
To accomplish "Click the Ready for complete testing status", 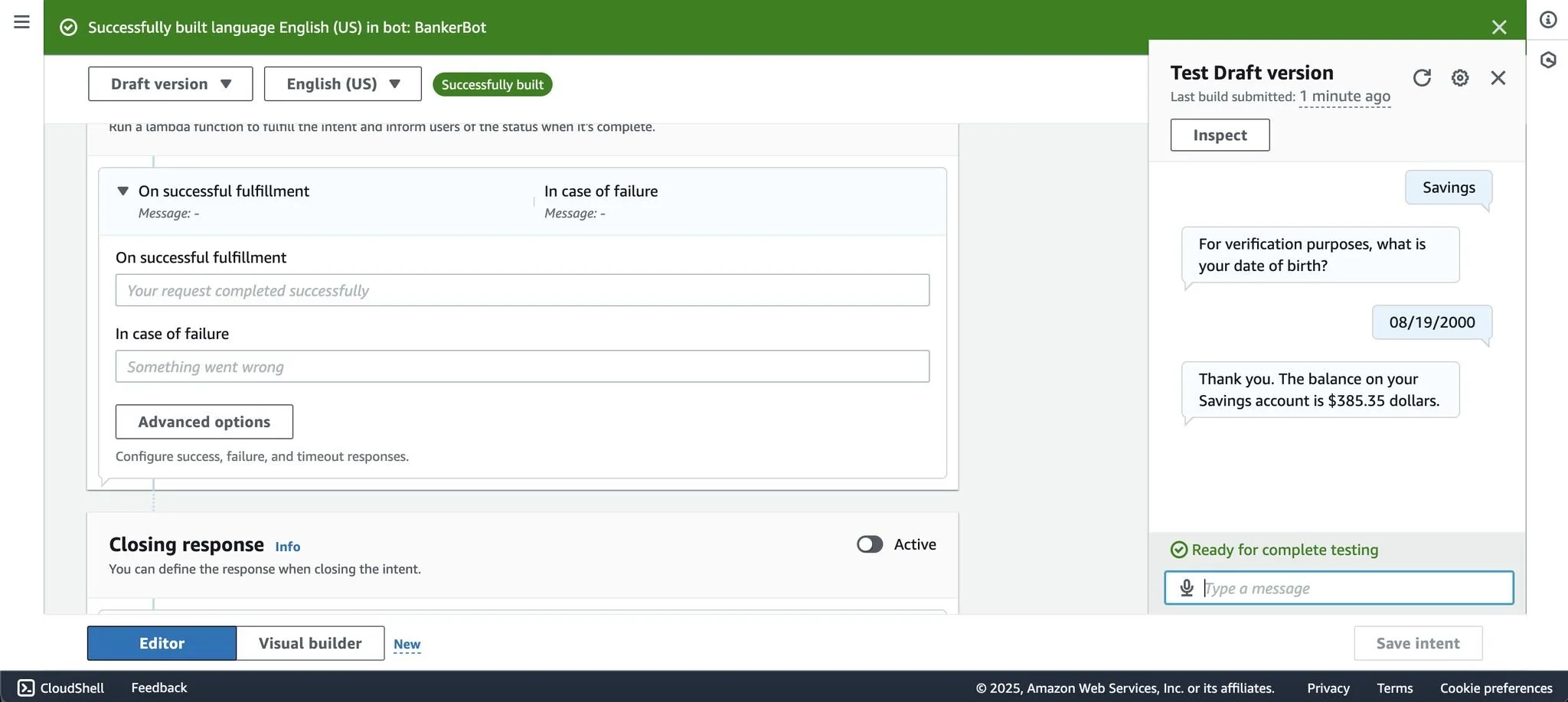I will pyautogui.click(x=1275, y=550).
